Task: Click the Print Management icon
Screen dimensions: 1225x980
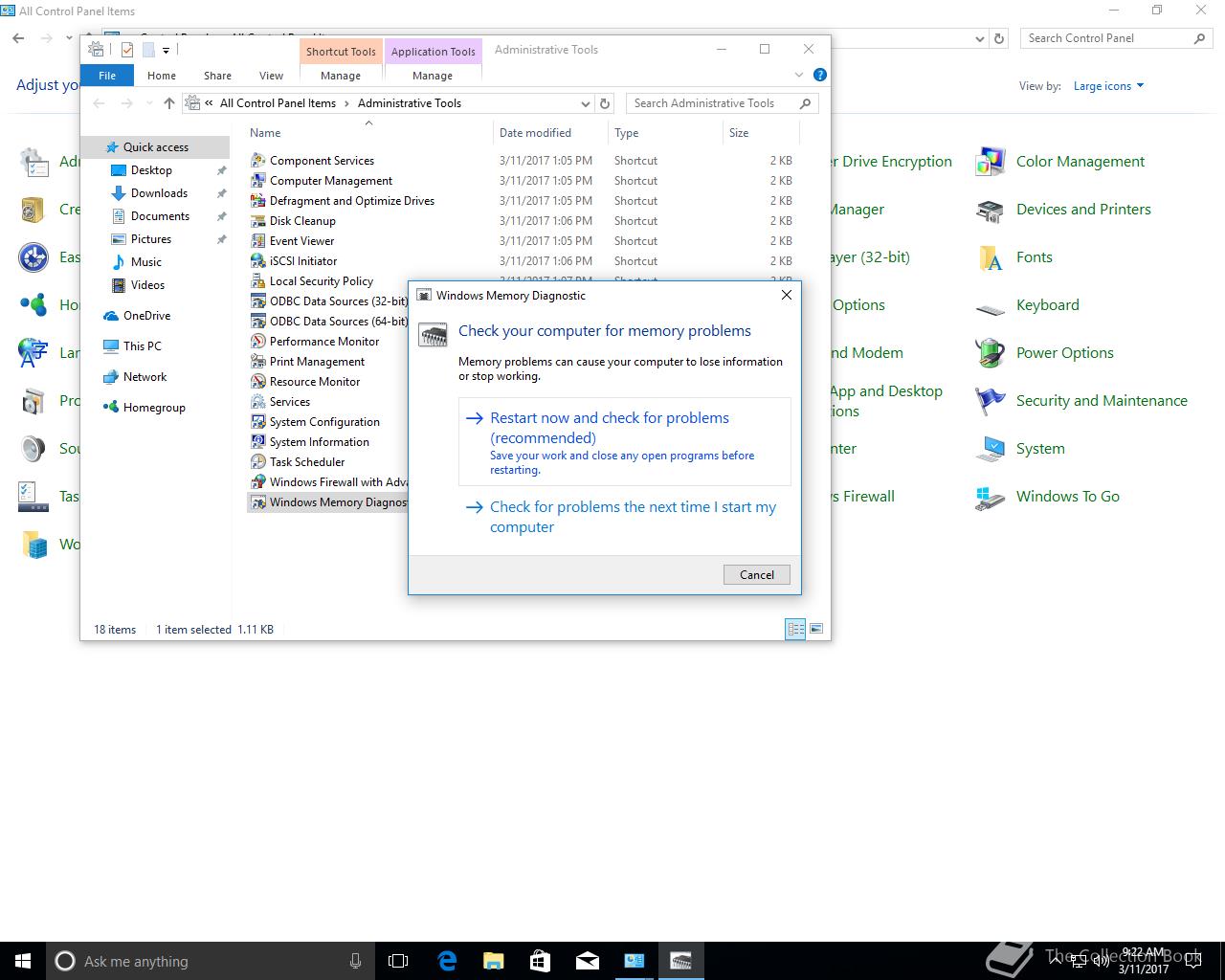Action: [x=257, y=362]
